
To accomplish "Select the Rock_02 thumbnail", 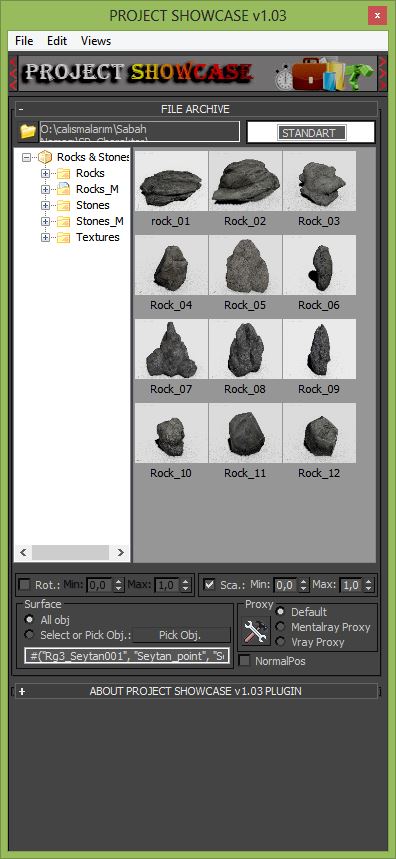I will [x=245, y=181].
